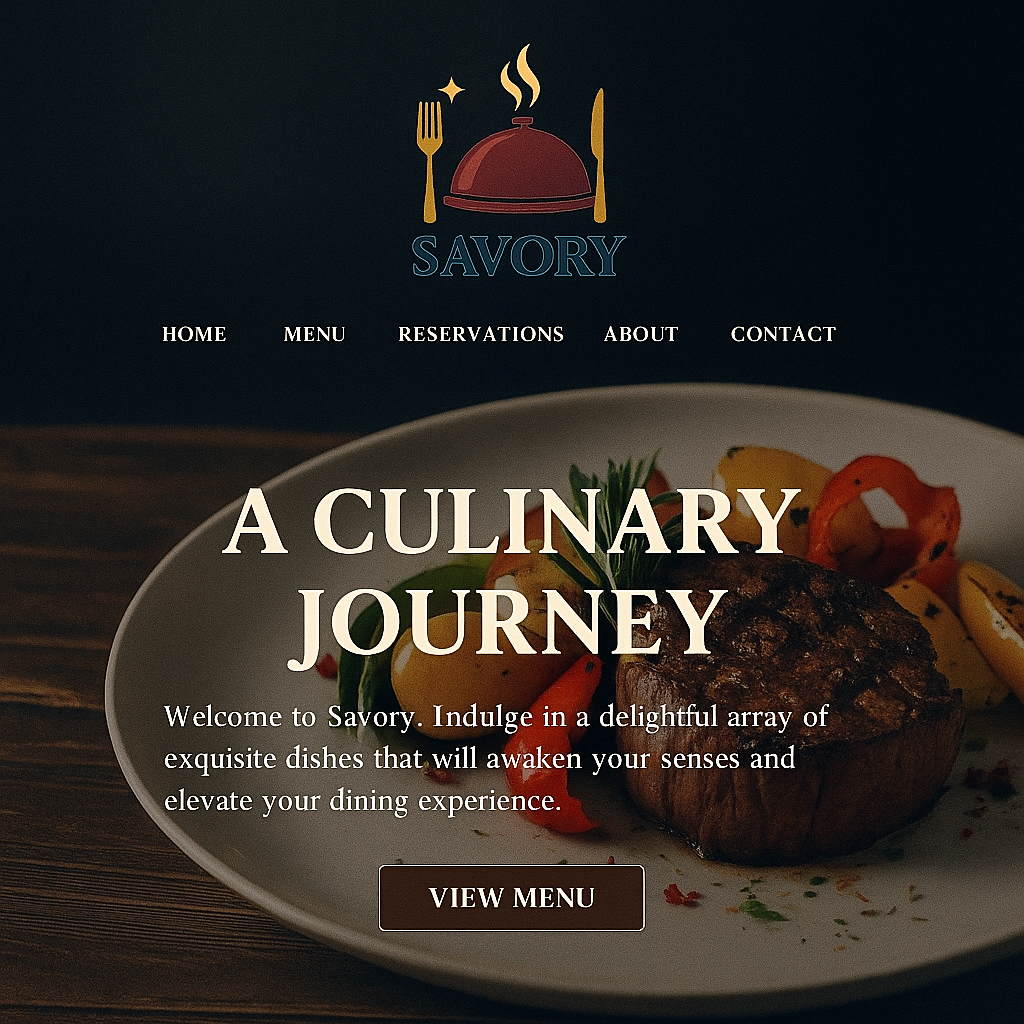This screenshot has height=1024, width=1024.
Task: Click the A Culinary Journey headline
Action: click(511, 575)
